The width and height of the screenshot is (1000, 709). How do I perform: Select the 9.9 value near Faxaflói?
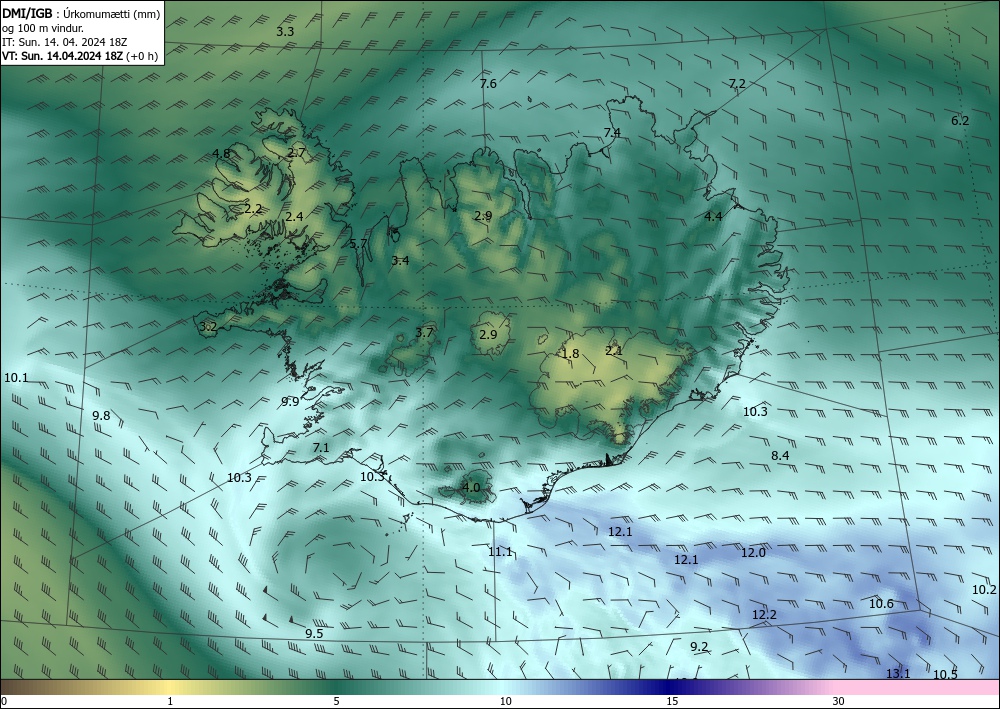click(290, 401)
